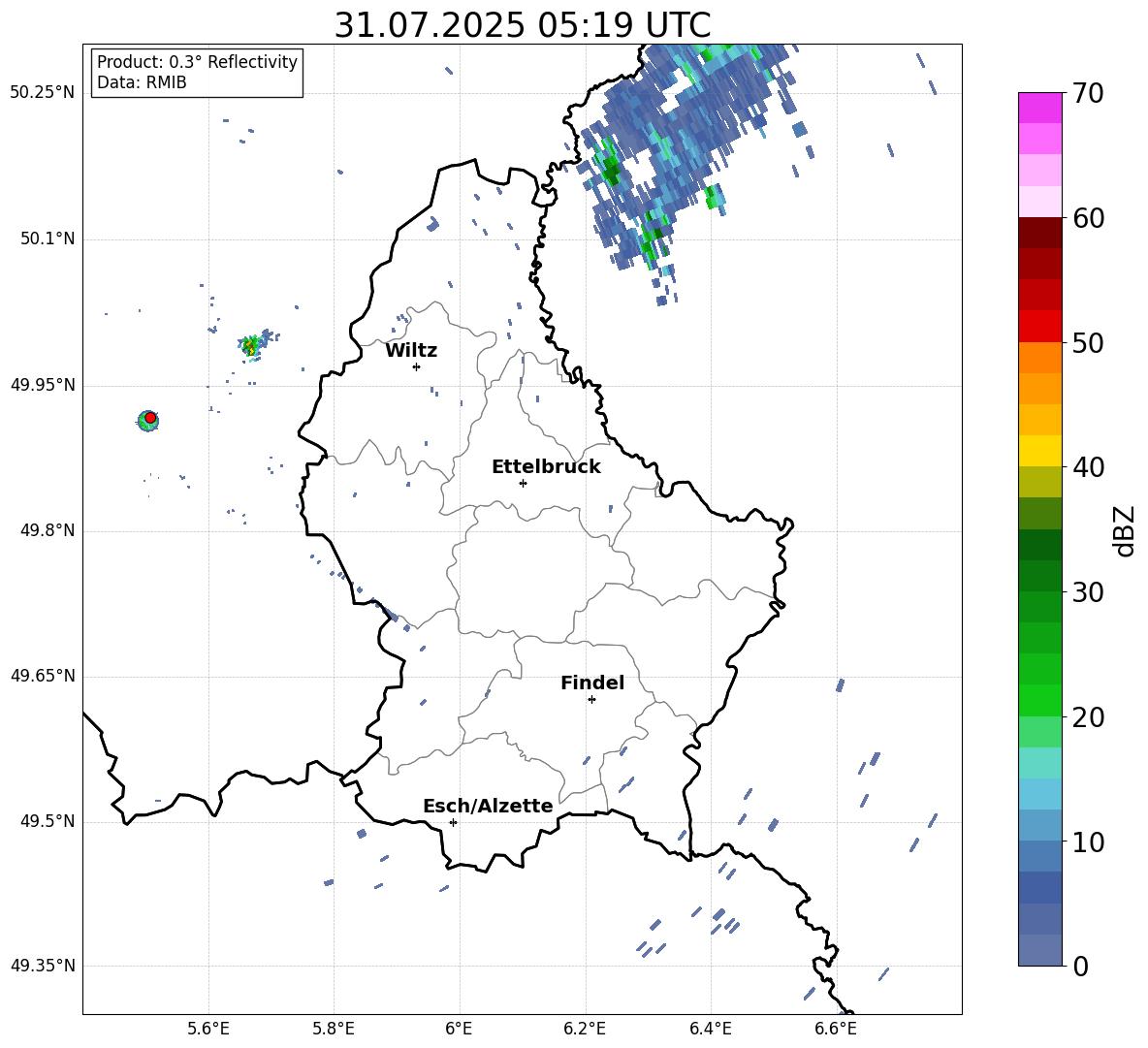Click the colorbar value 60
This screenshot has height=1048, width=1148.
1088,218
